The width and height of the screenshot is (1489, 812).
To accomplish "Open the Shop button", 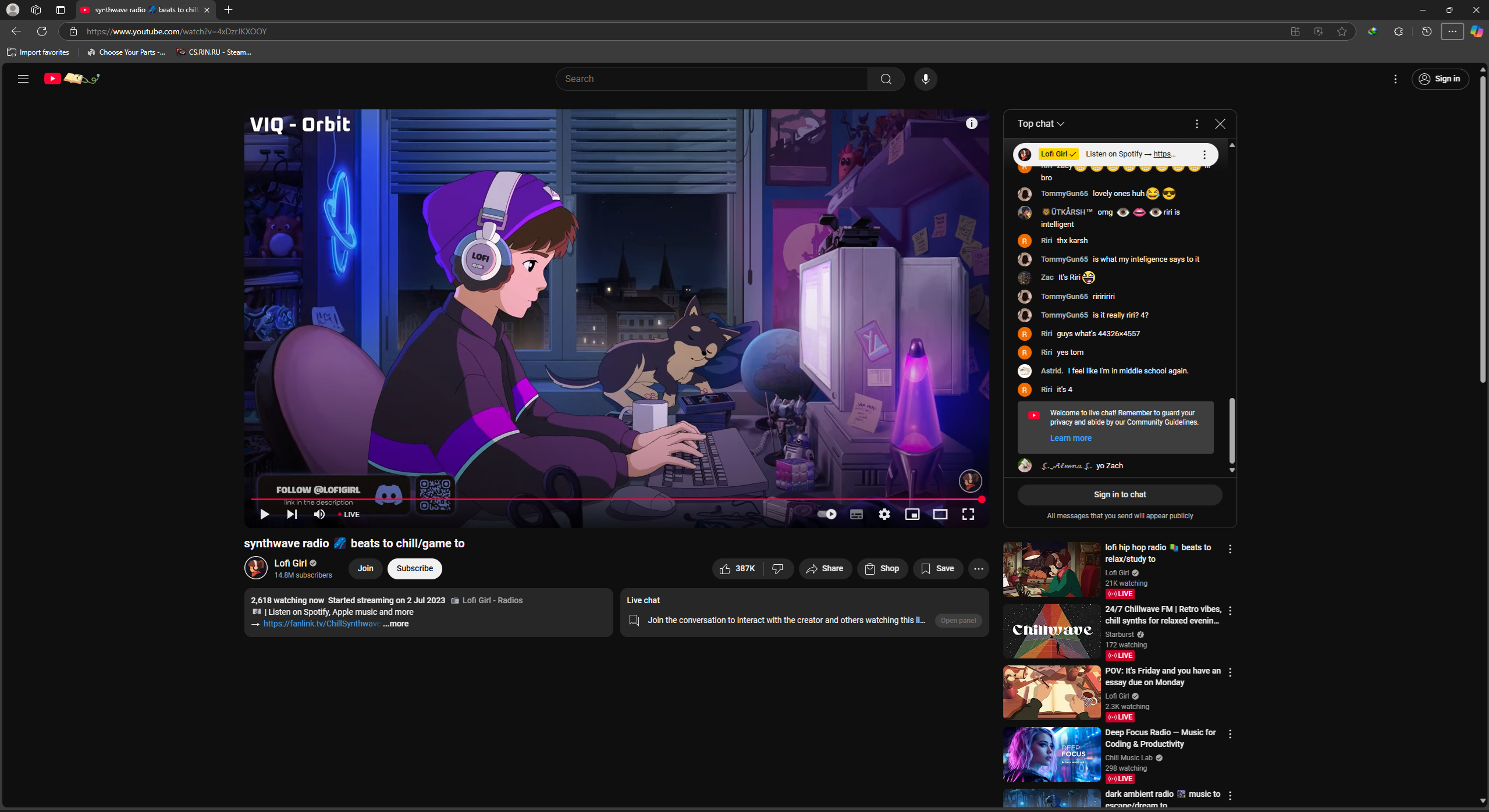I will pyautogui.click(x=882, y=568).
